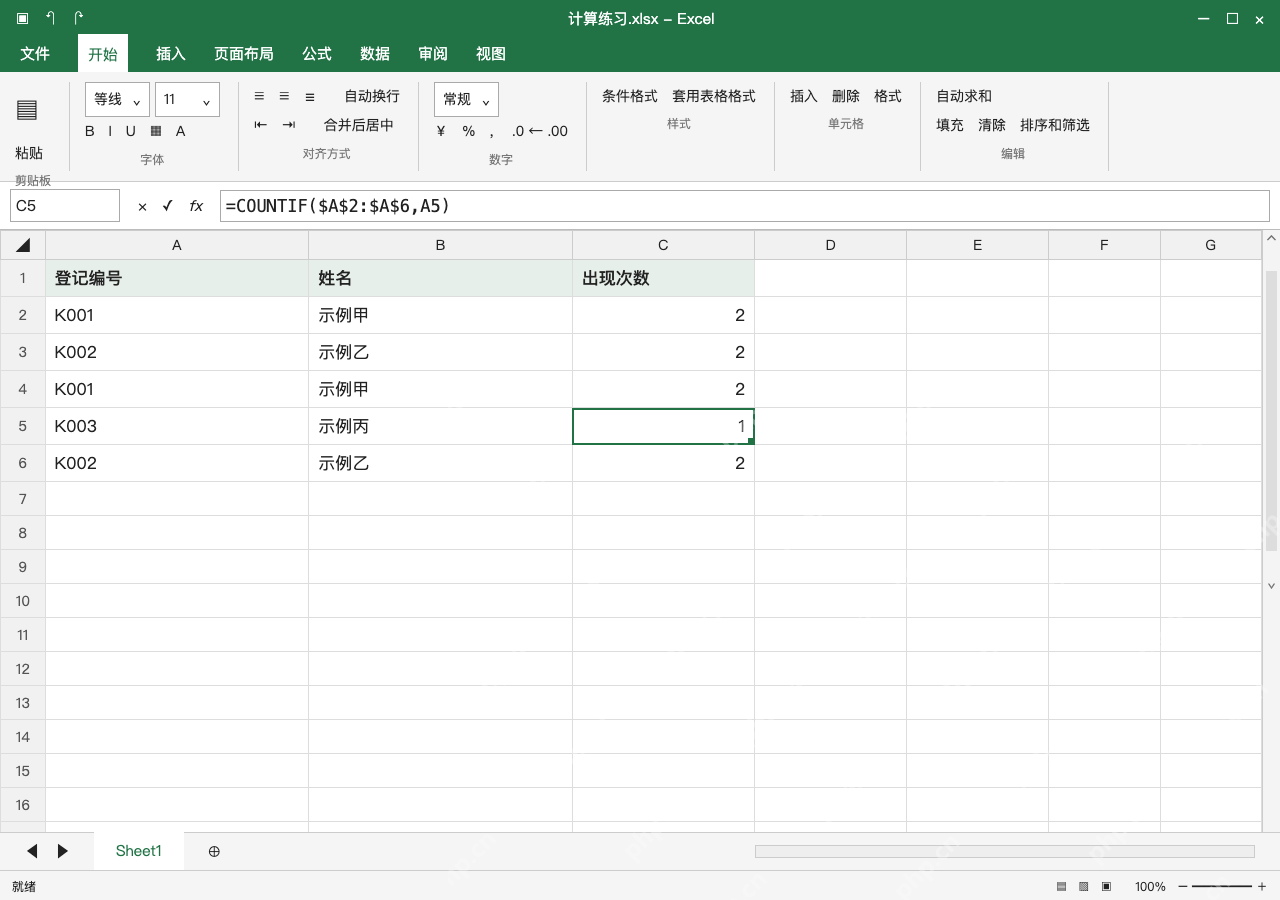Toggle Bold formatting
This screenshot has height=900, width=1280.
[x=90, y=131]
